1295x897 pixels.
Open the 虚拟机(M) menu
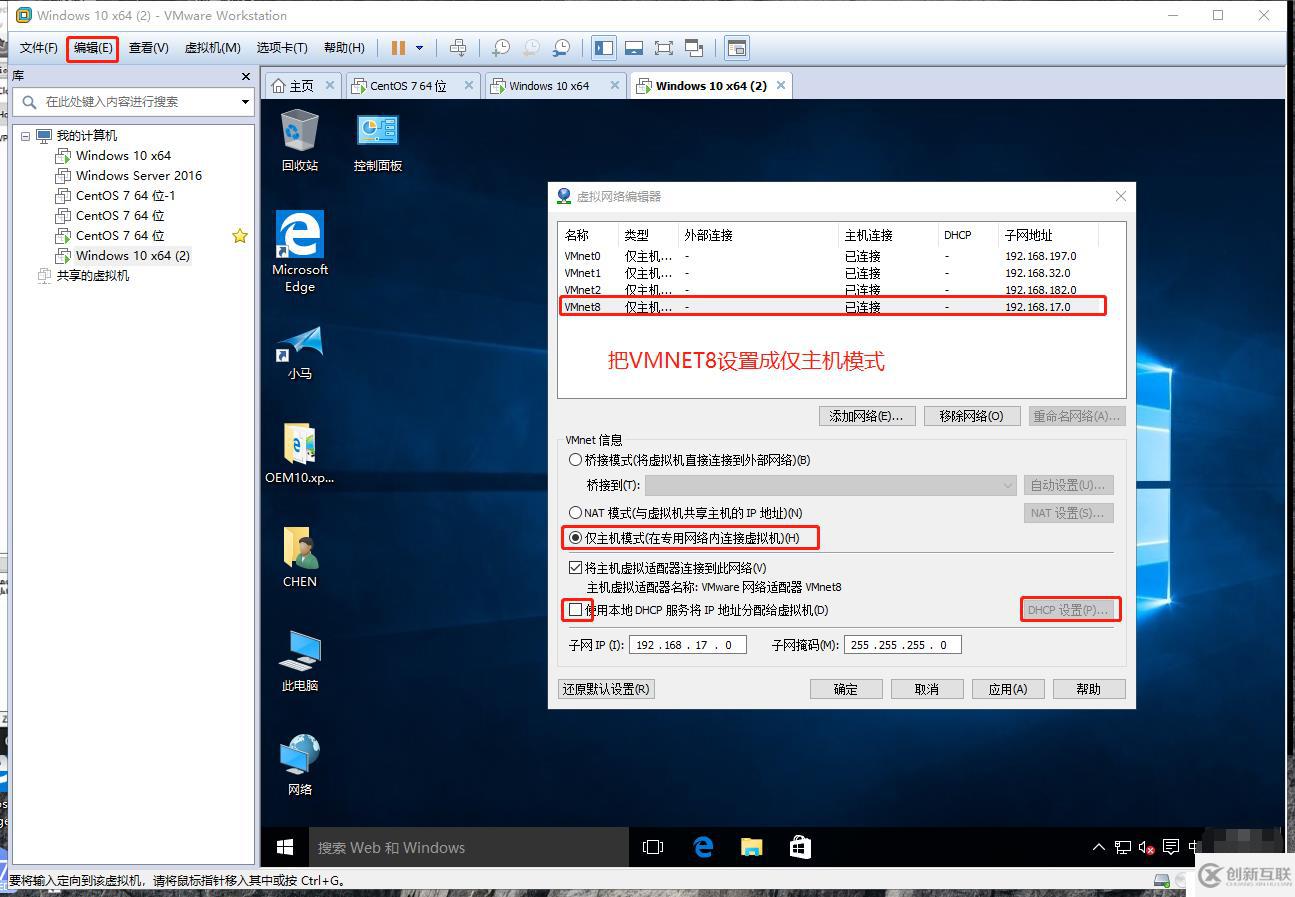click(x=212, y=48)
